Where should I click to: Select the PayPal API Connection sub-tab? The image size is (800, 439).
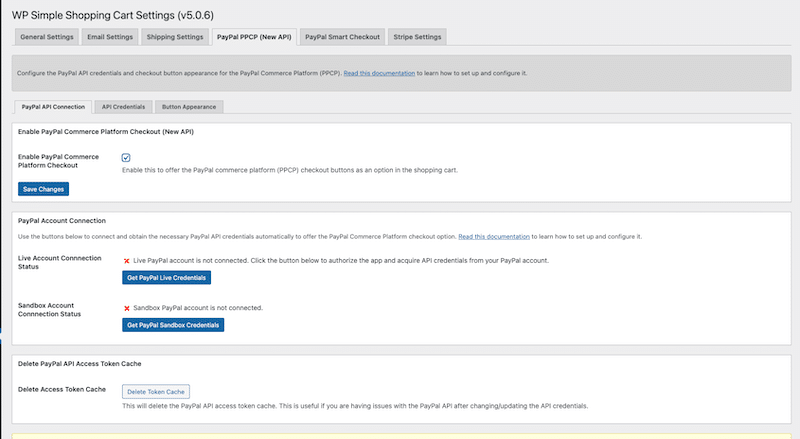coord(53,106)
